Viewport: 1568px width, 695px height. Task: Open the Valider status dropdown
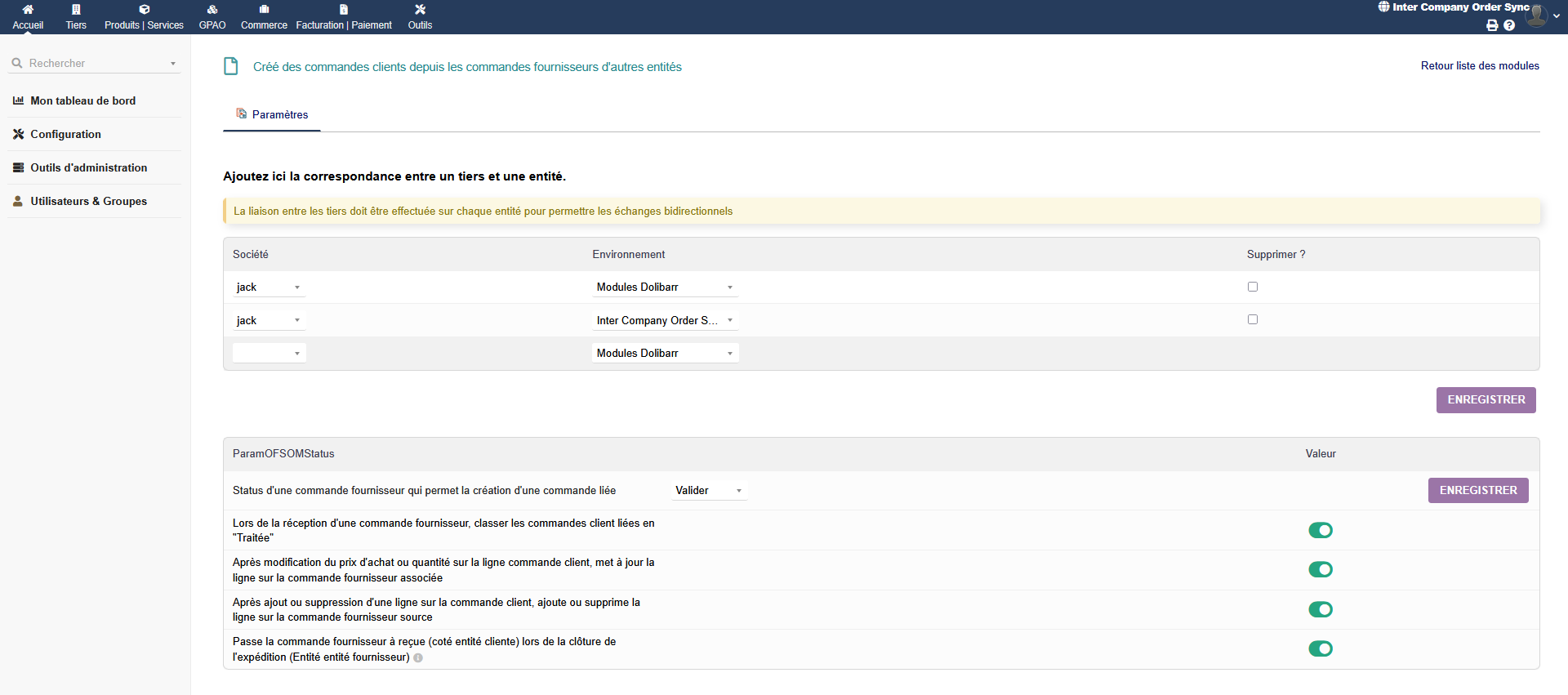(708, 491)
